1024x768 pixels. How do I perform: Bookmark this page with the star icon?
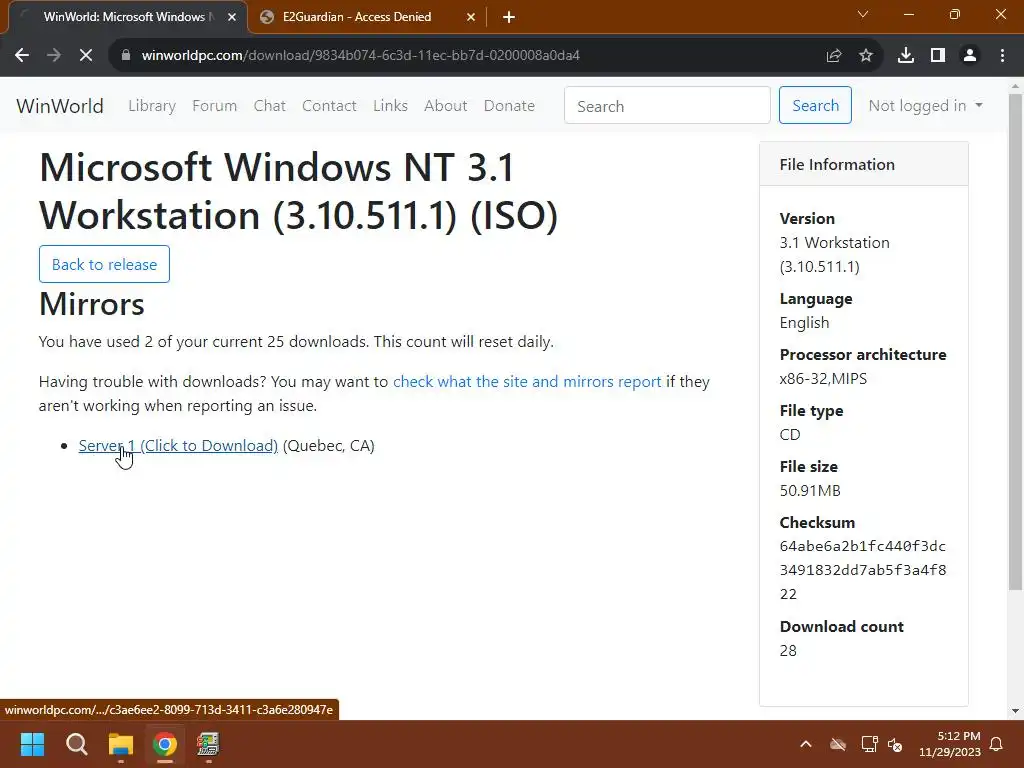pyautogui.click(x=866, y=56)
